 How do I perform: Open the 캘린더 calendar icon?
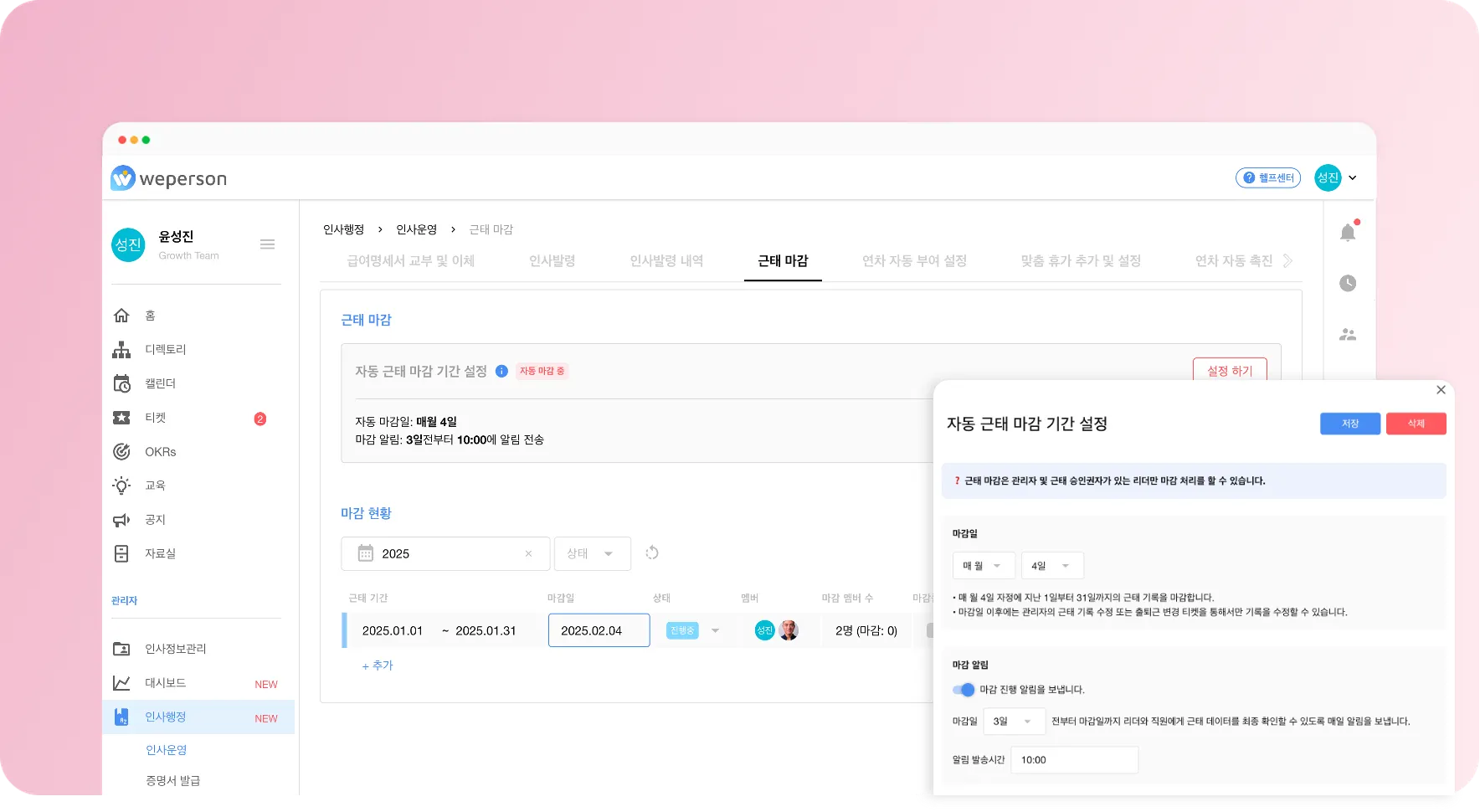[x=121, y=383]
